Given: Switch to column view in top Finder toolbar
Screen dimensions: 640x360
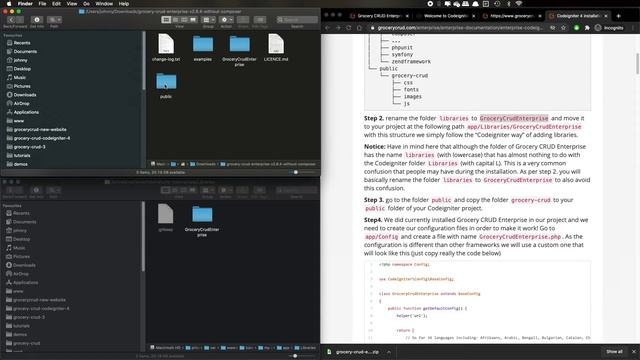Looking at the screenshot, I should click(x=184, y=20).
